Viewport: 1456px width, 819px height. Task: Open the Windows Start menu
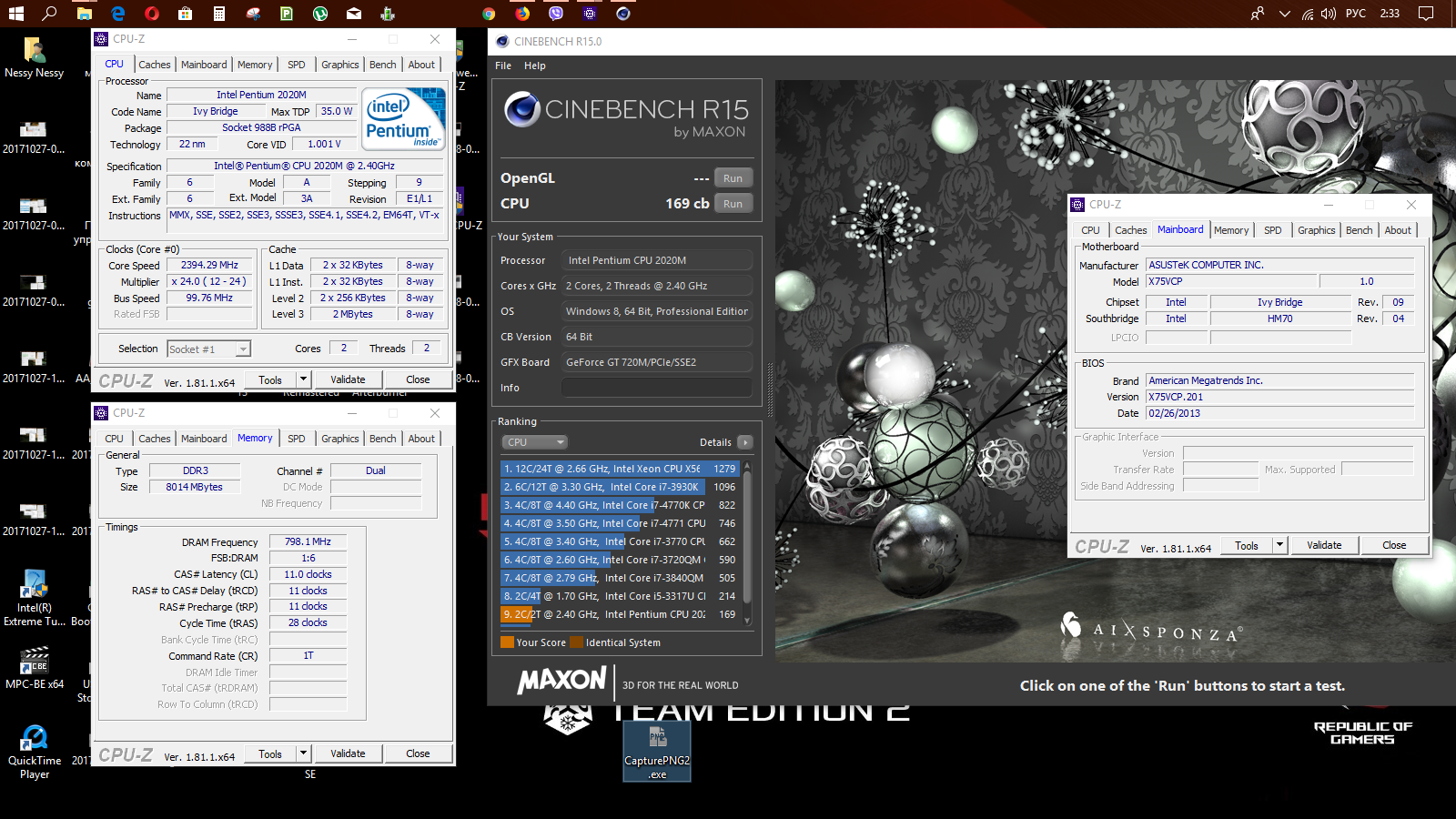pyautogui.click(x=15, y=14)
